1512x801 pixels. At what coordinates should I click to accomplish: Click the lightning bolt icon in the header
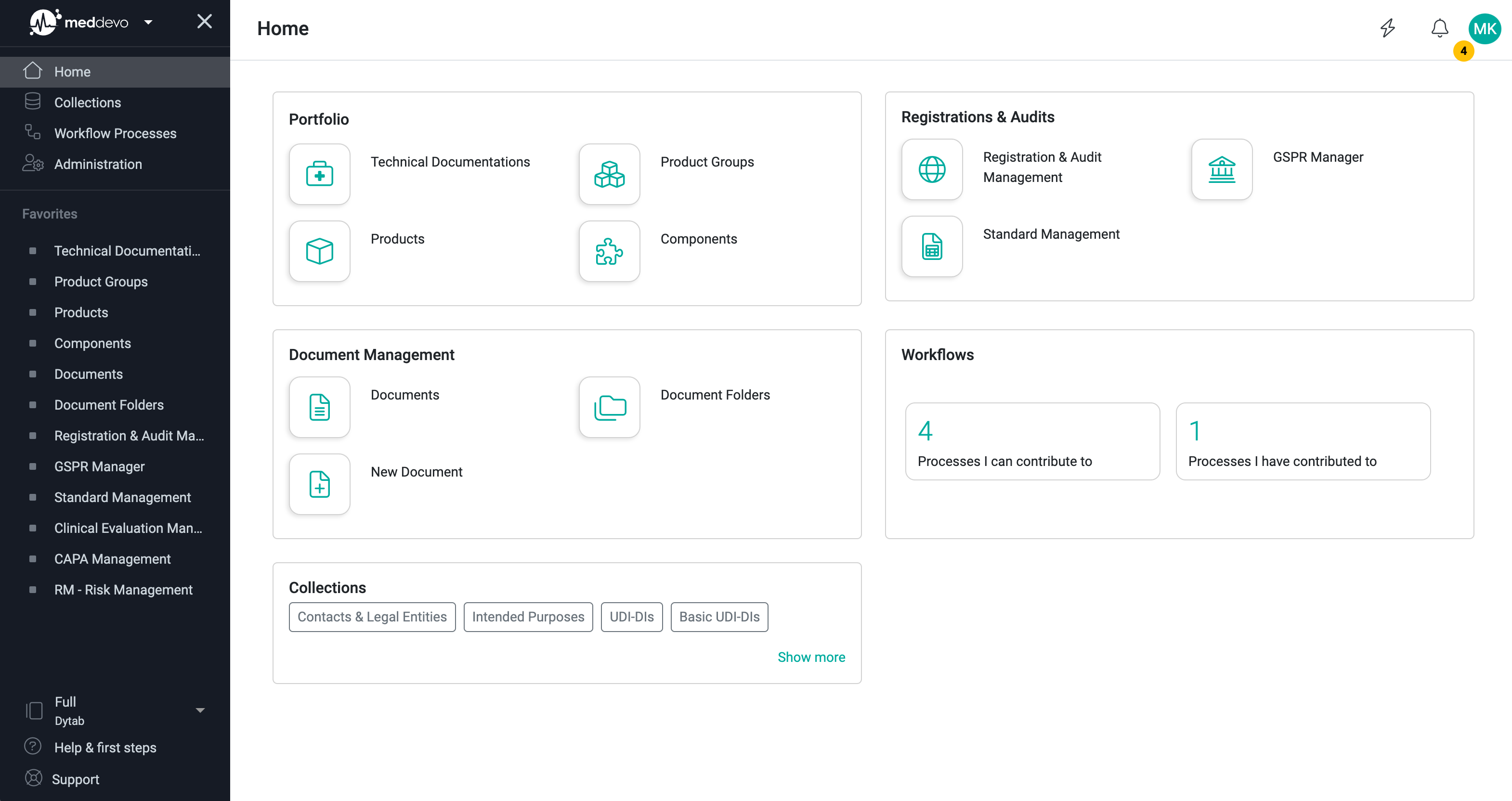1388,27
